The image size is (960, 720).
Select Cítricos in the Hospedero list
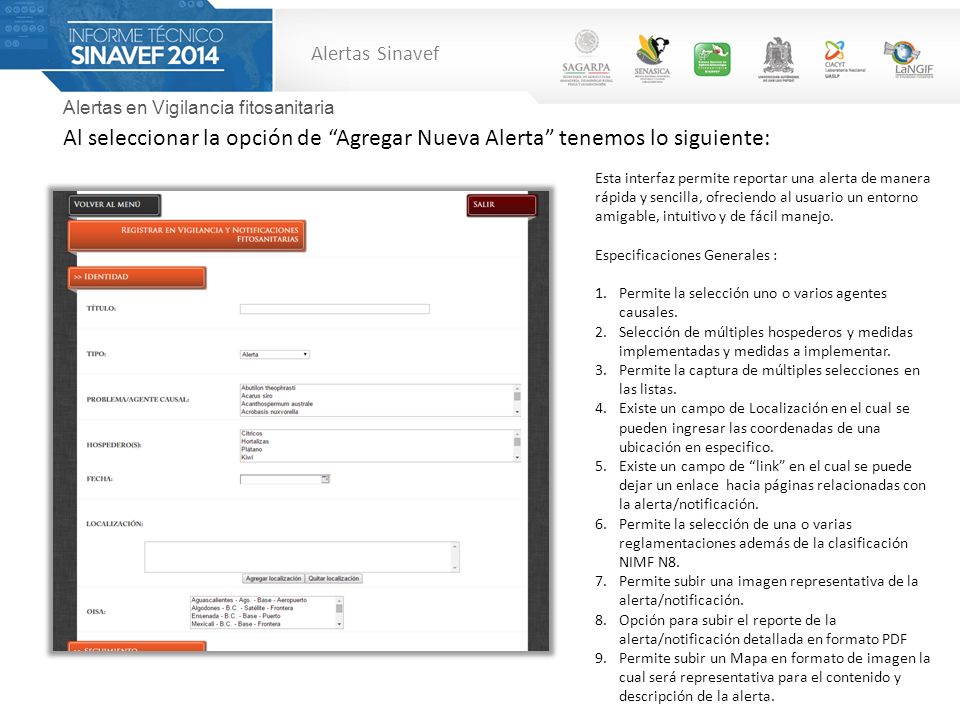coord(251,433)
